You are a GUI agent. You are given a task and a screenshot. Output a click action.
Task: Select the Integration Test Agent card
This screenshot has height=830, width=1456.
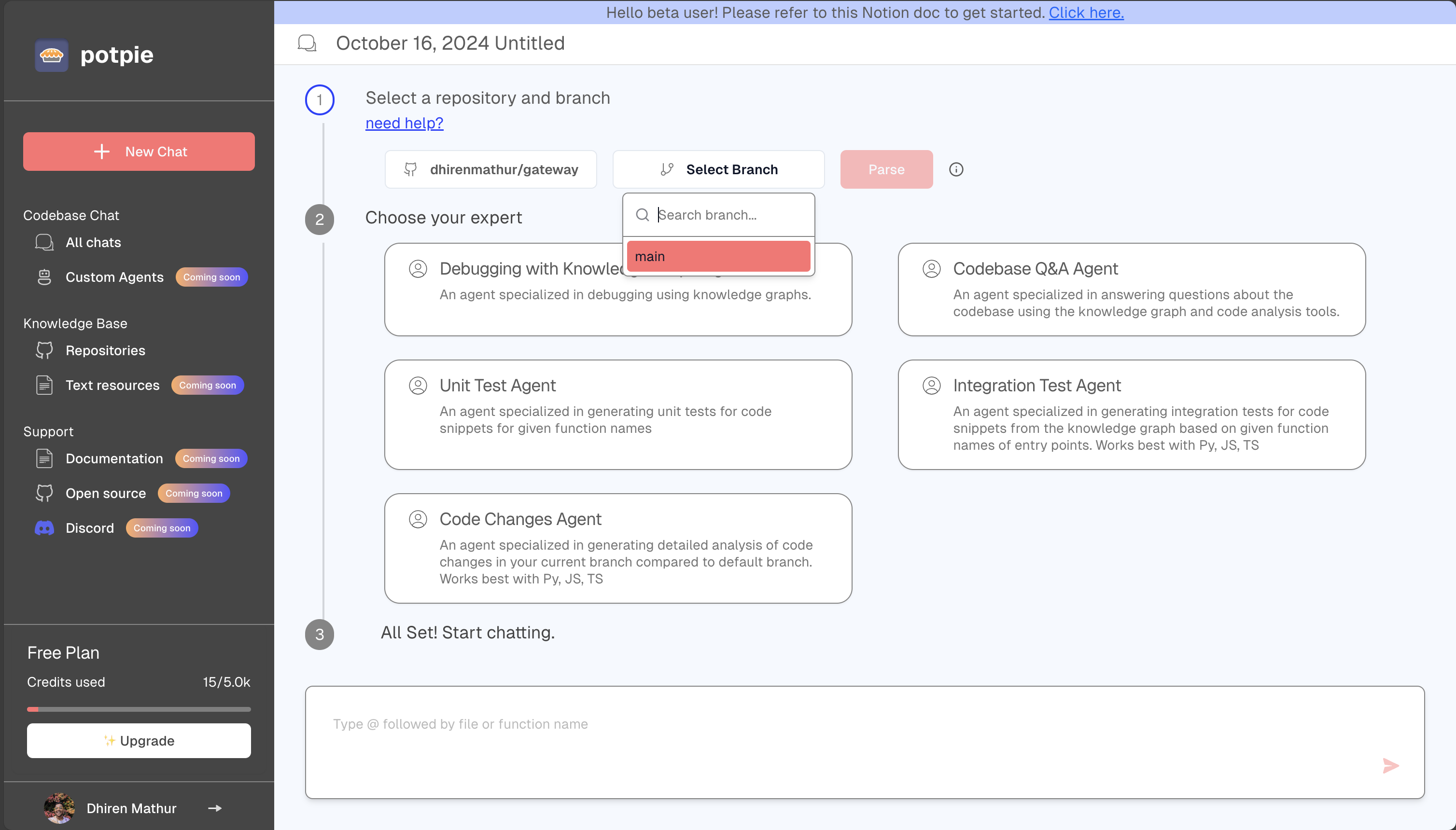[x=1131, y=415]
